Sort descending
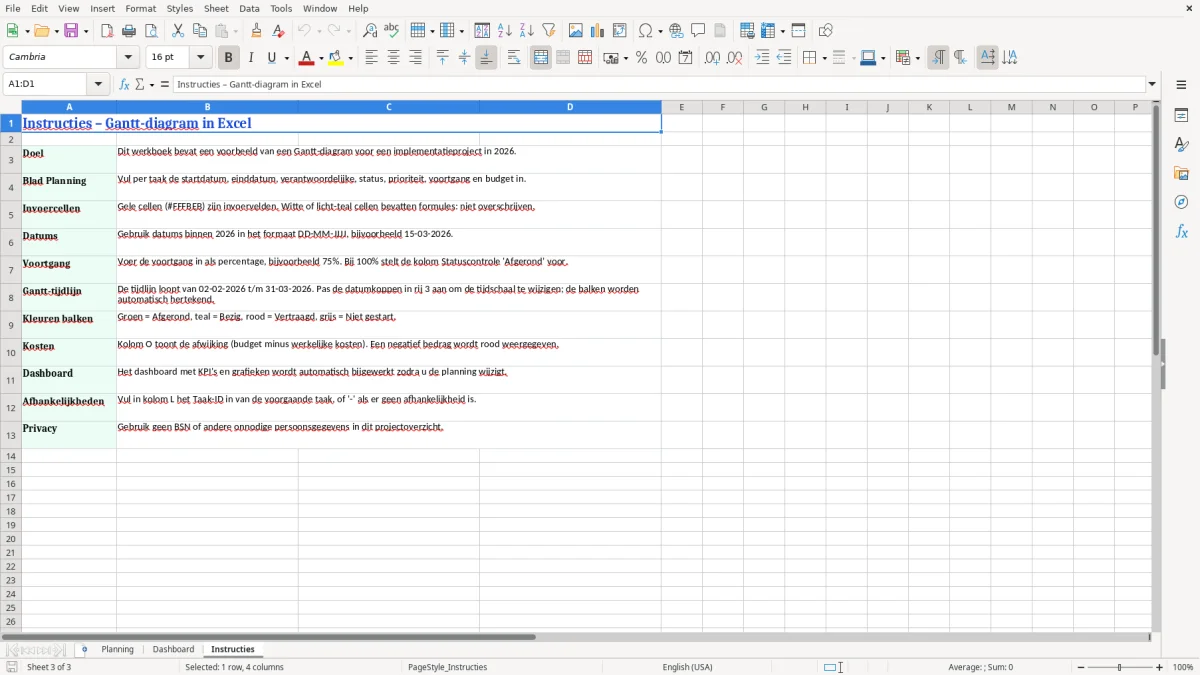1200x675 pixels. coord(526,31)
